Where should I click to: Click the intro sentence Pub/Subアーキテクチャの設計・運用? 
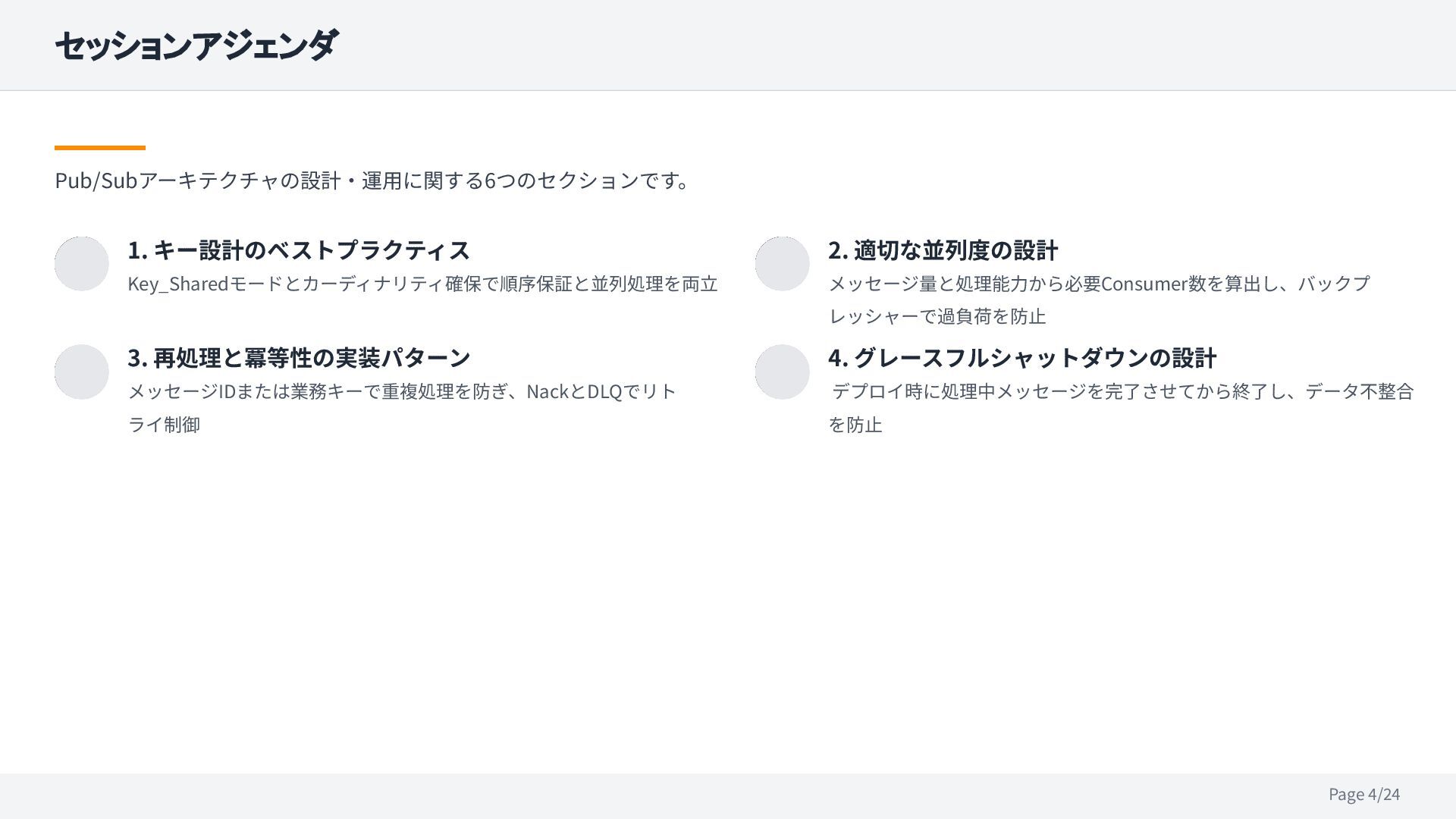point(372,181)
